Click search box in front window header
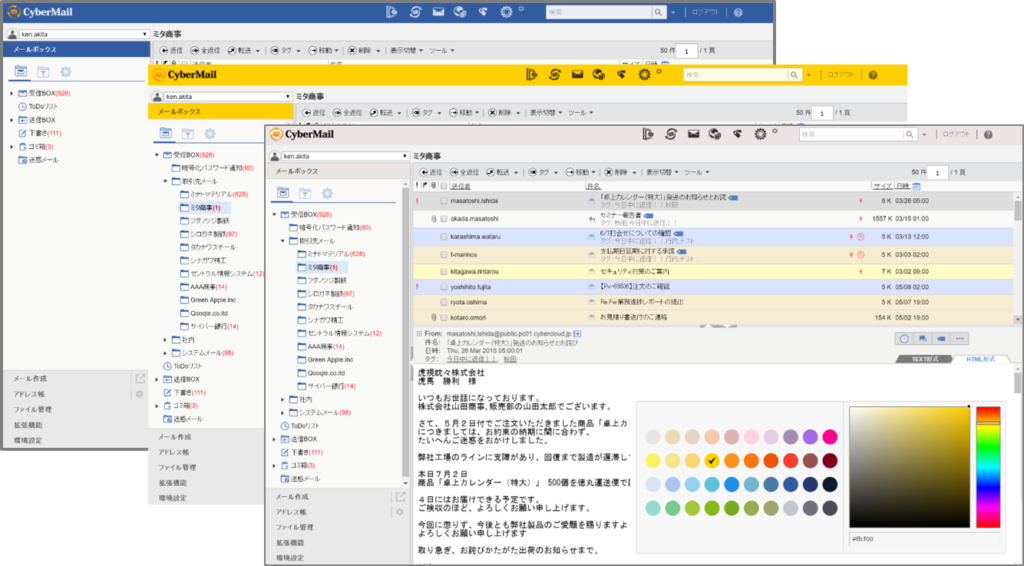The image size is (1024, 566). tap(852, 134)
